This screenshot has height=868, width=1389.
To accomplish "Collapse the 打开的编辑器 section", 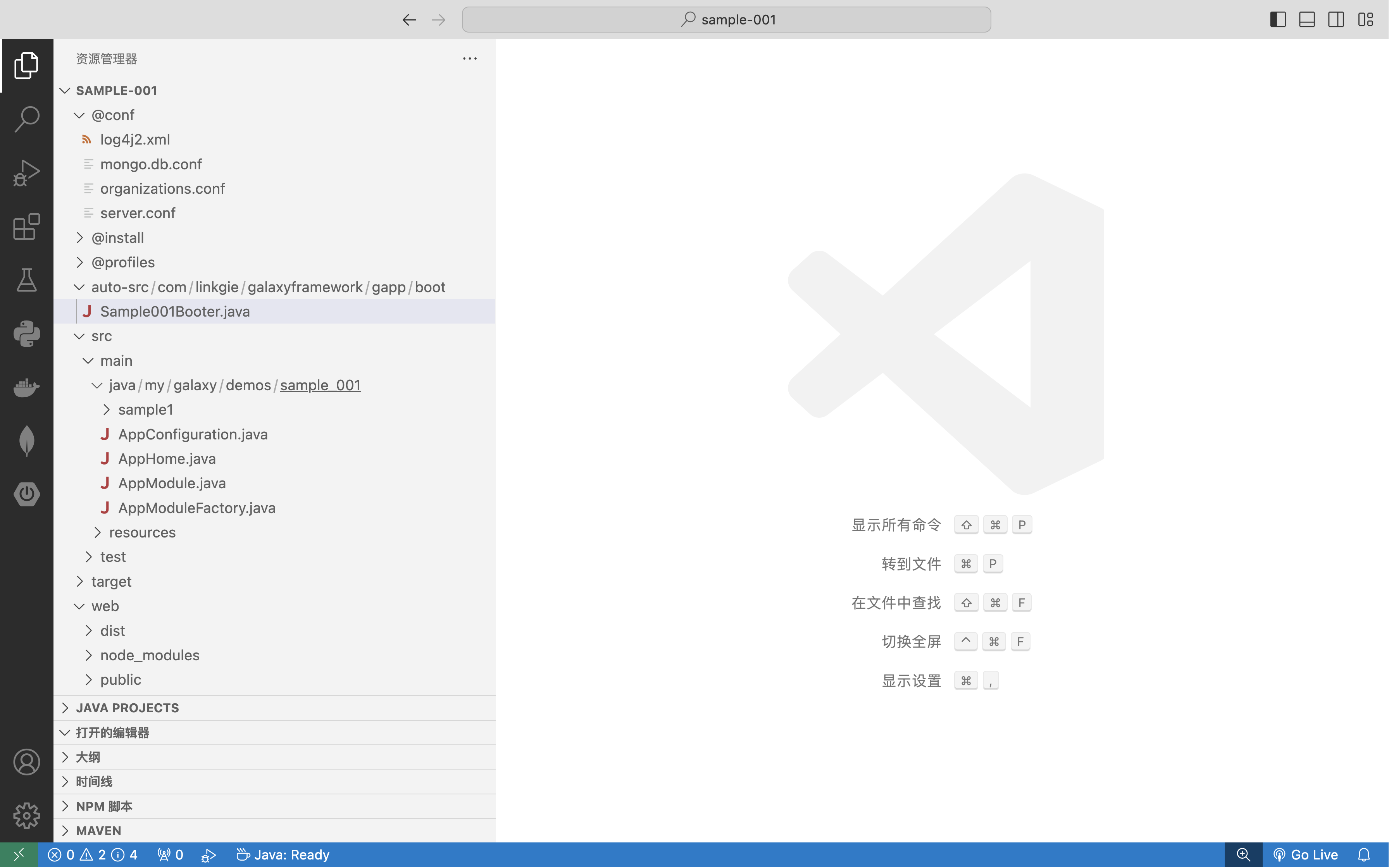I will [x=274, y=732].
